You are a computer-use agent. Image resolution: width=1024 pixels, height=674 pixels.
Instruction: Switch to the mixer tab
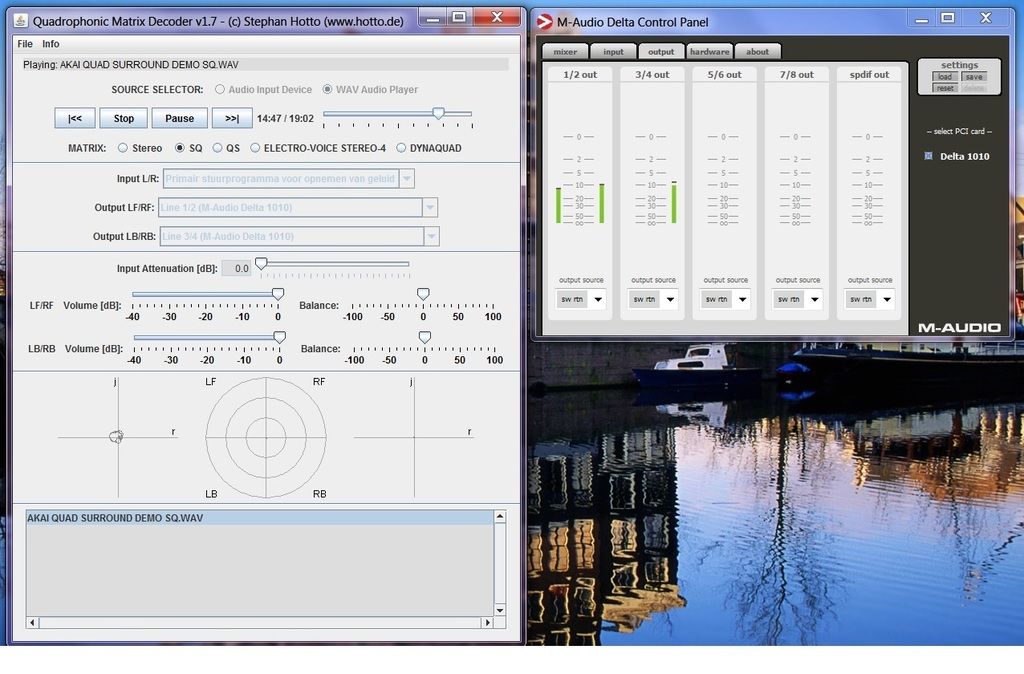click(x=565, y=52)
